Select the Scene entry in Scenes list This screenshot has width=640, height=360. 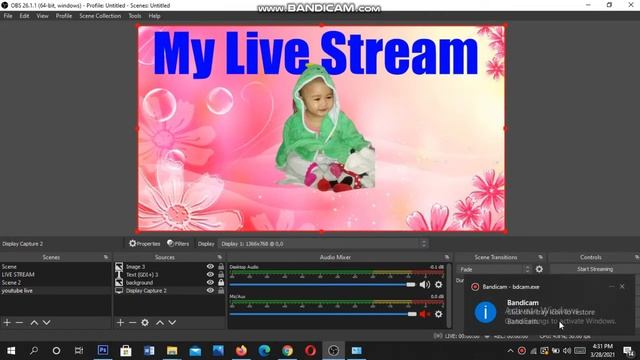tap(56, 267)
